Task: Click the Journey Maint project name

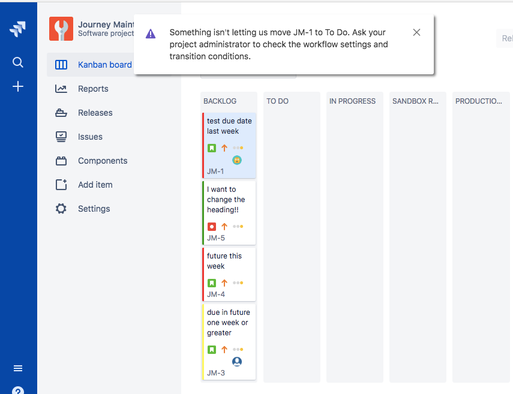Action: pos(106,24)
